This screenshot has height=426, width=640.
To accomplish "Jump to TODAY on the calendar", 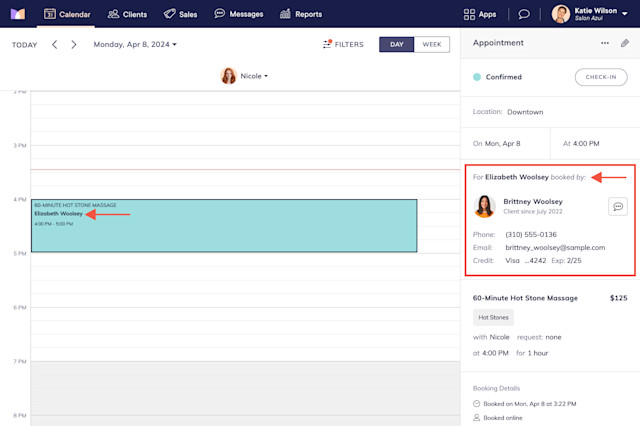I will (24, 45).
